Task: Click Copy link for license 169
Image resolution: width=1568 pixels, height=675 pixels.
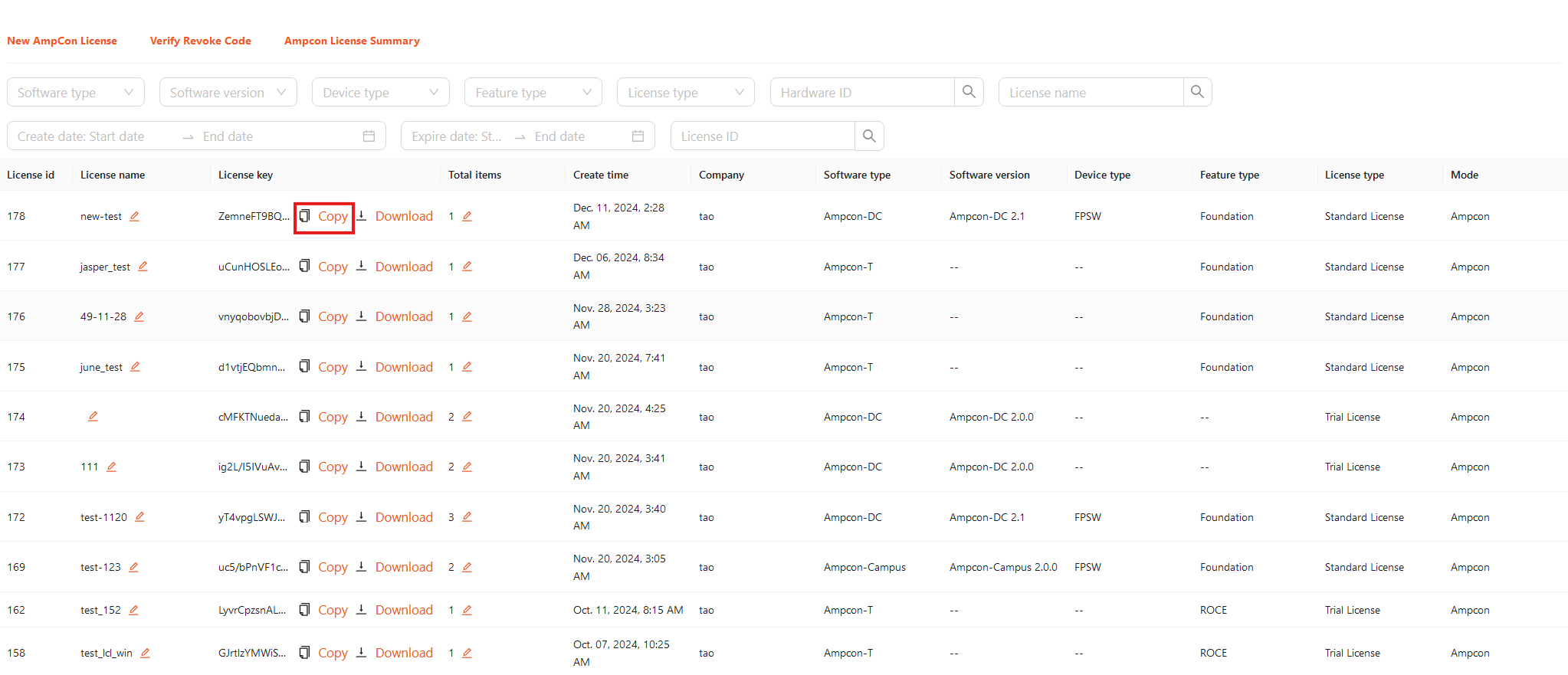Action: click(333, 567)
